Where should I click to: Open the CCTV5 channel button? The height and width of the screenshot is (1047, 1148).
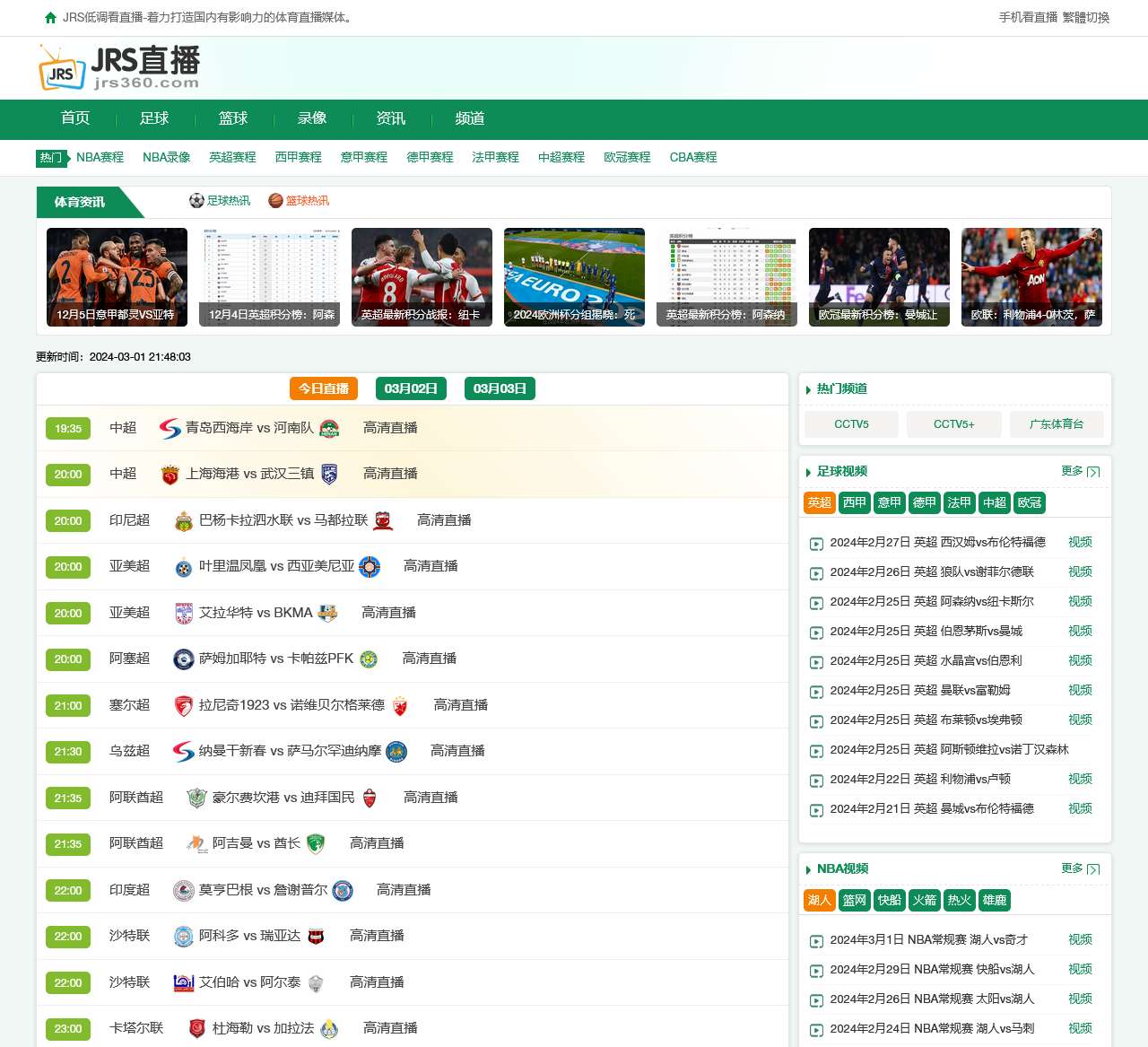(x=851, y=424)
